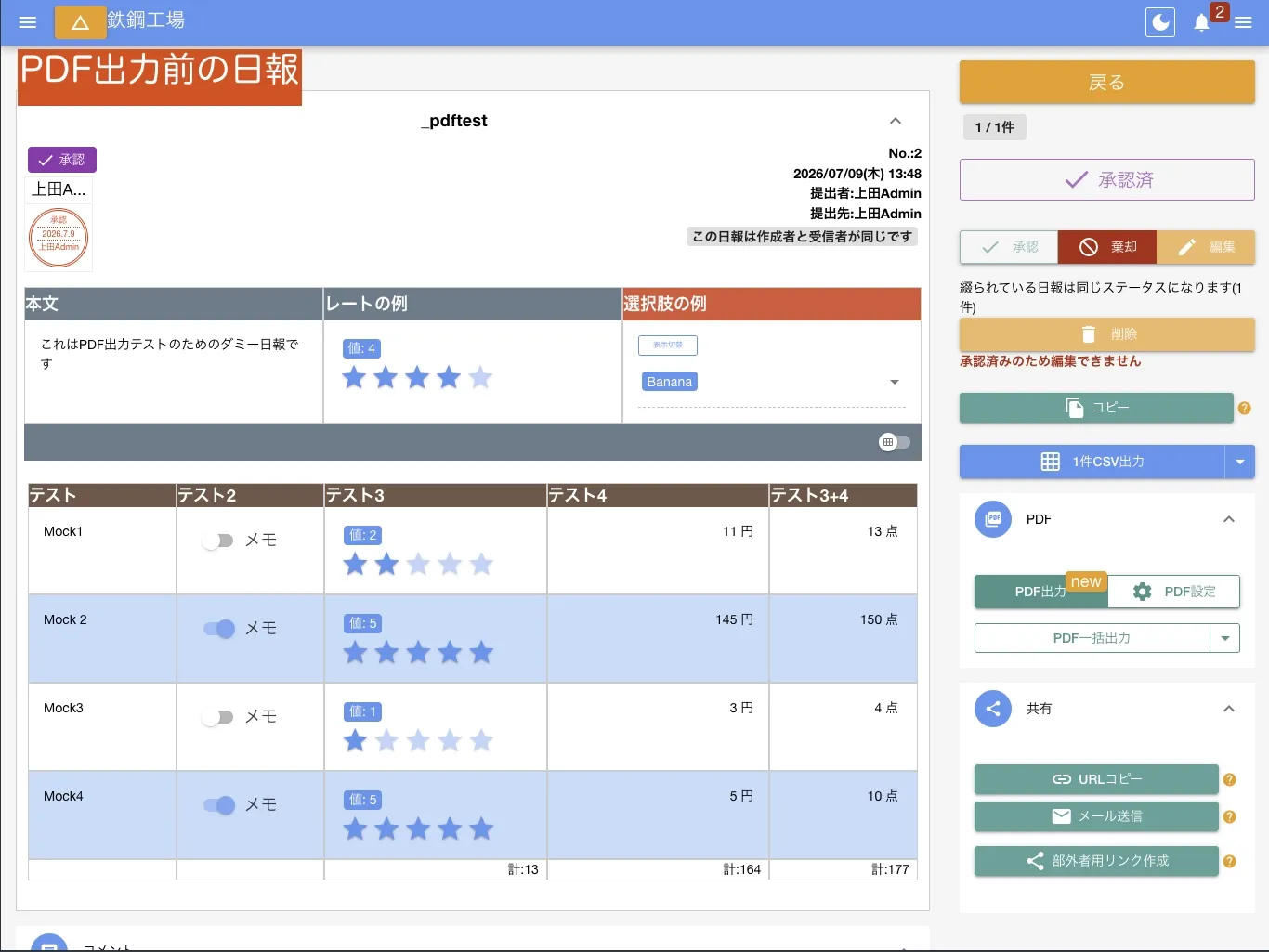Click the approval stamp seal image
Image resolution: width=1269 pixels, height=952 pixels.
click(59, 238)
